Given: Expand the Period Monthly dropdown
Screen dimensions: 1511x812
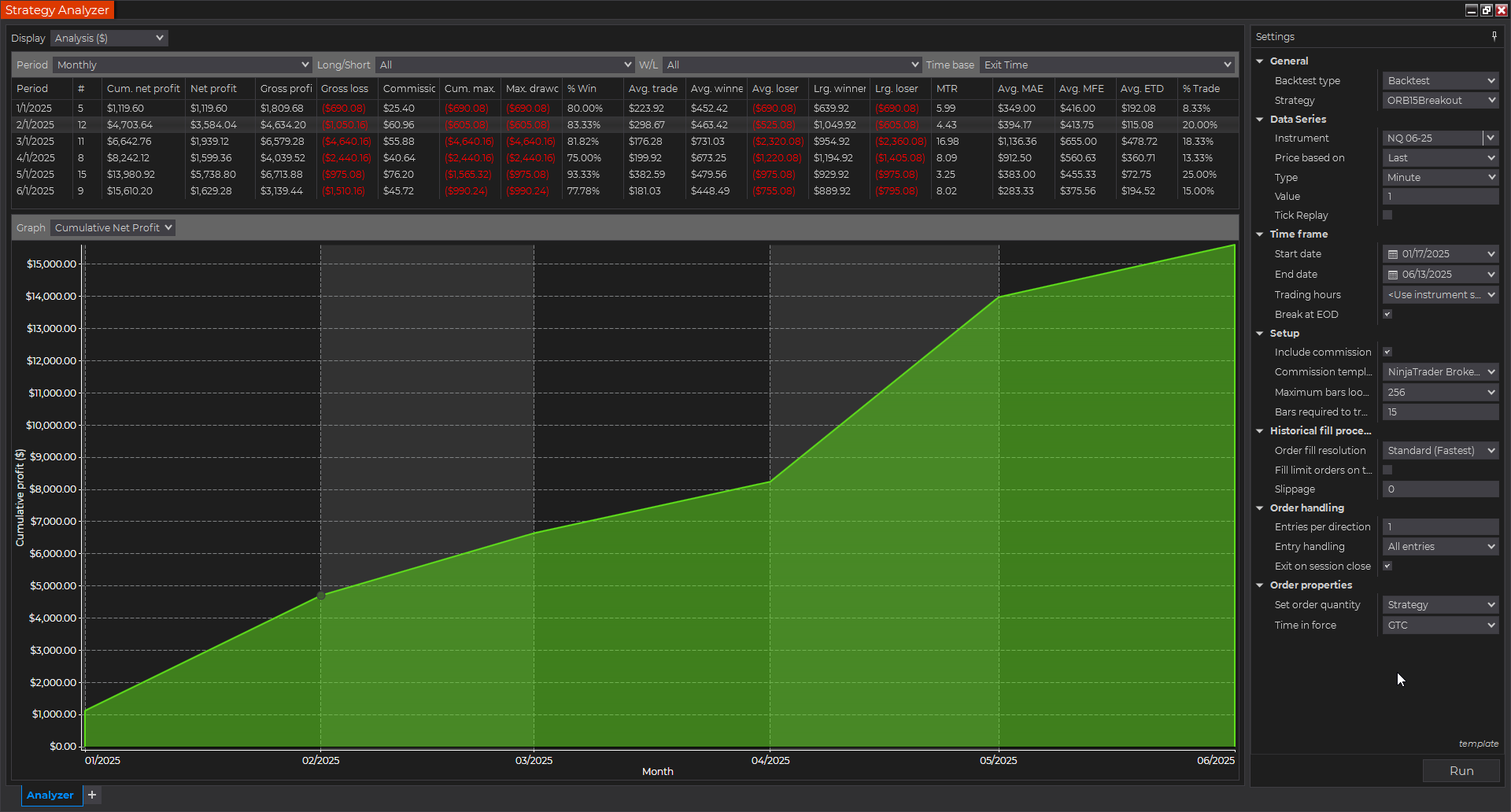Looking at the screenshot, I should pos(183,65).
